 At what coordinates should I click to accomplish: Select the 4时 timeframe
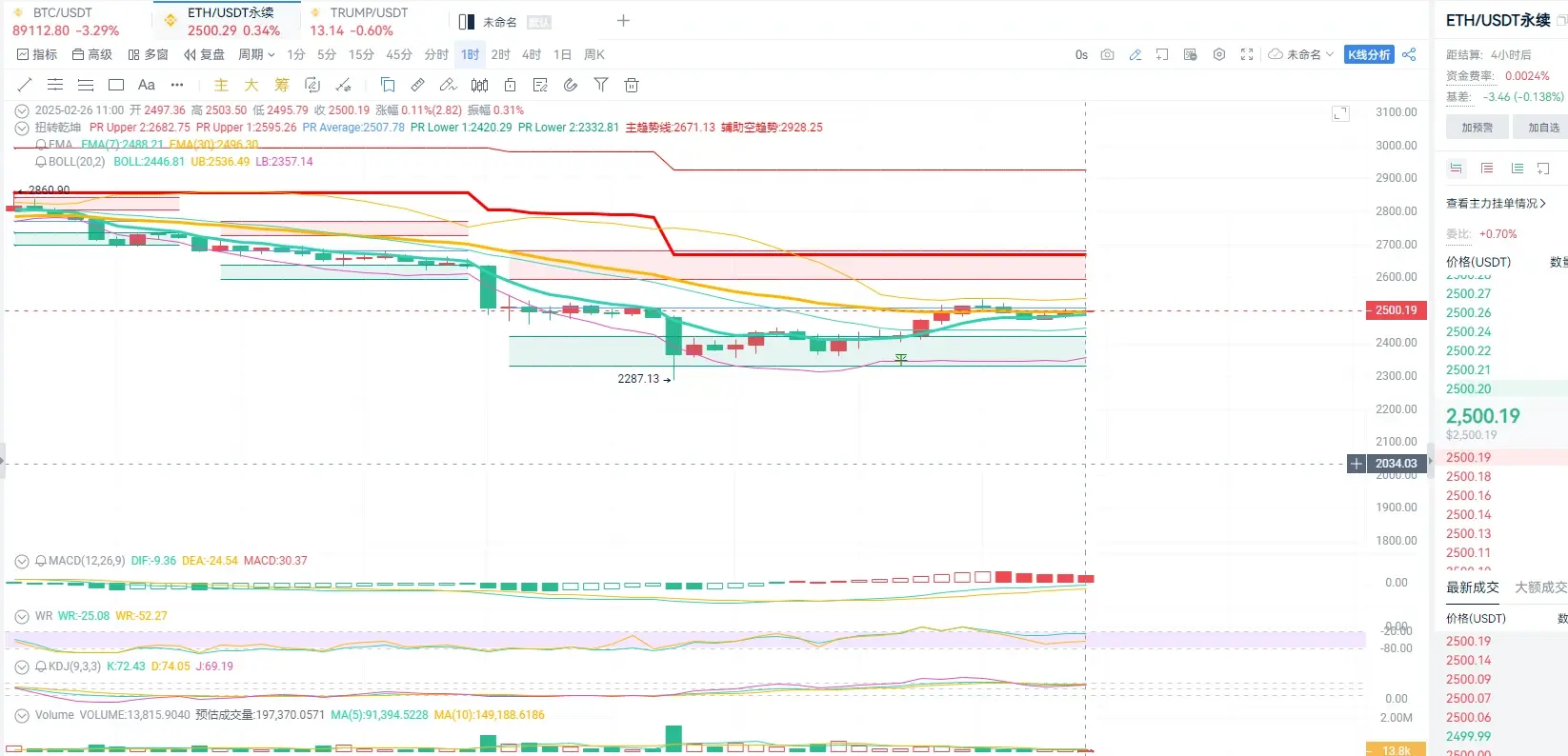pyautogui.click(x=532, y=54)
